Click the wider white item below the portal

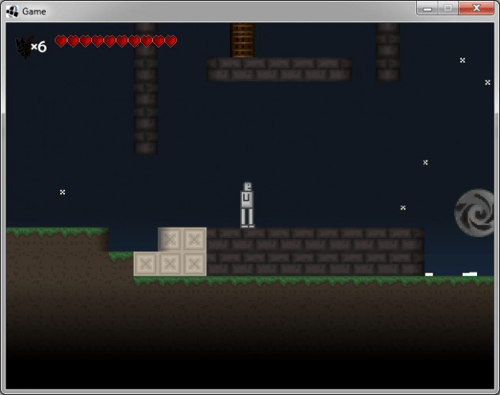pyautogui.click(x=470, y=274)
